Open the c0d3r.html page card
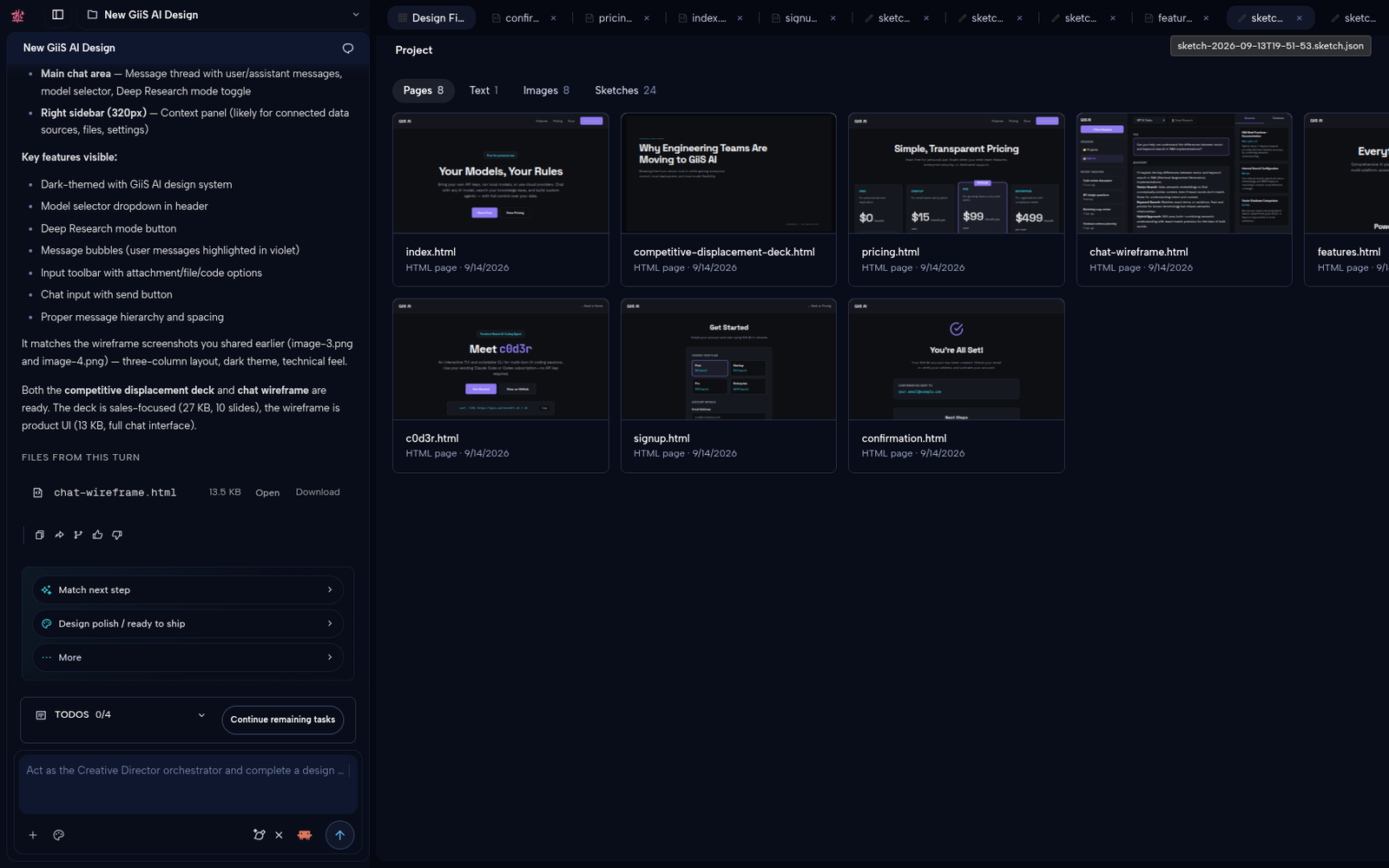The image size is (1389, 868). (501, 386)
